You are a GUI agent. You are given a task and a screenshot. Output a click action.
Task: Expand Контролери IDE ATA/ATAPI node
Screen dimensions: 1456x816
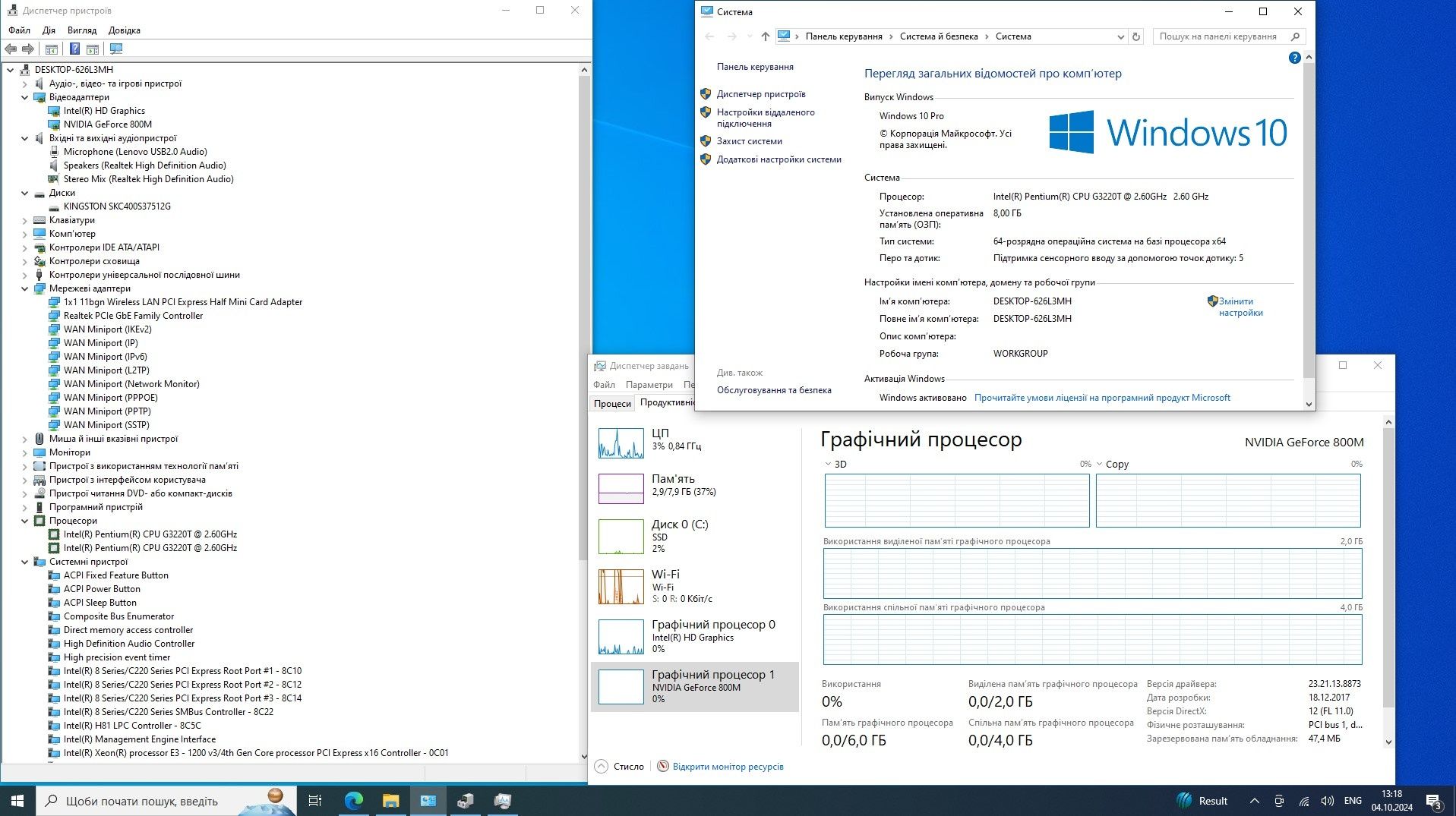click(x=24, y=247)
